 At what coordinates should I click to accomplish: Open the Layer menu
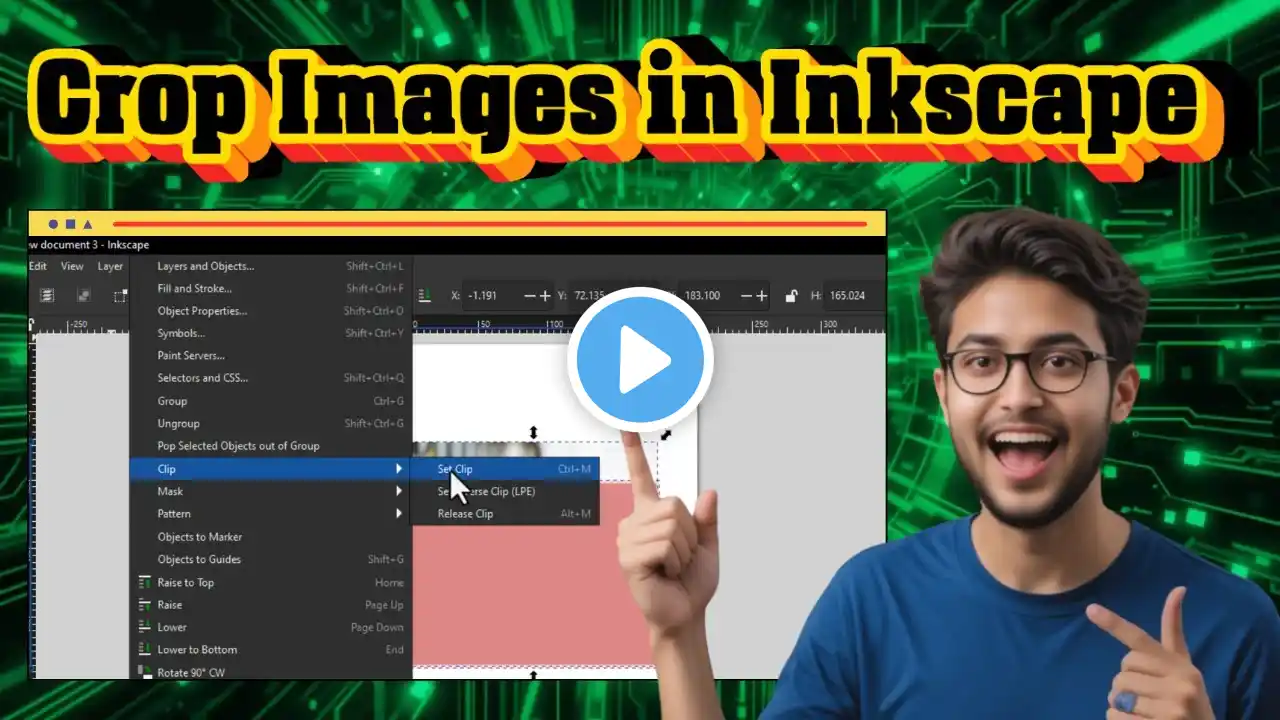(x=110, y=266)
